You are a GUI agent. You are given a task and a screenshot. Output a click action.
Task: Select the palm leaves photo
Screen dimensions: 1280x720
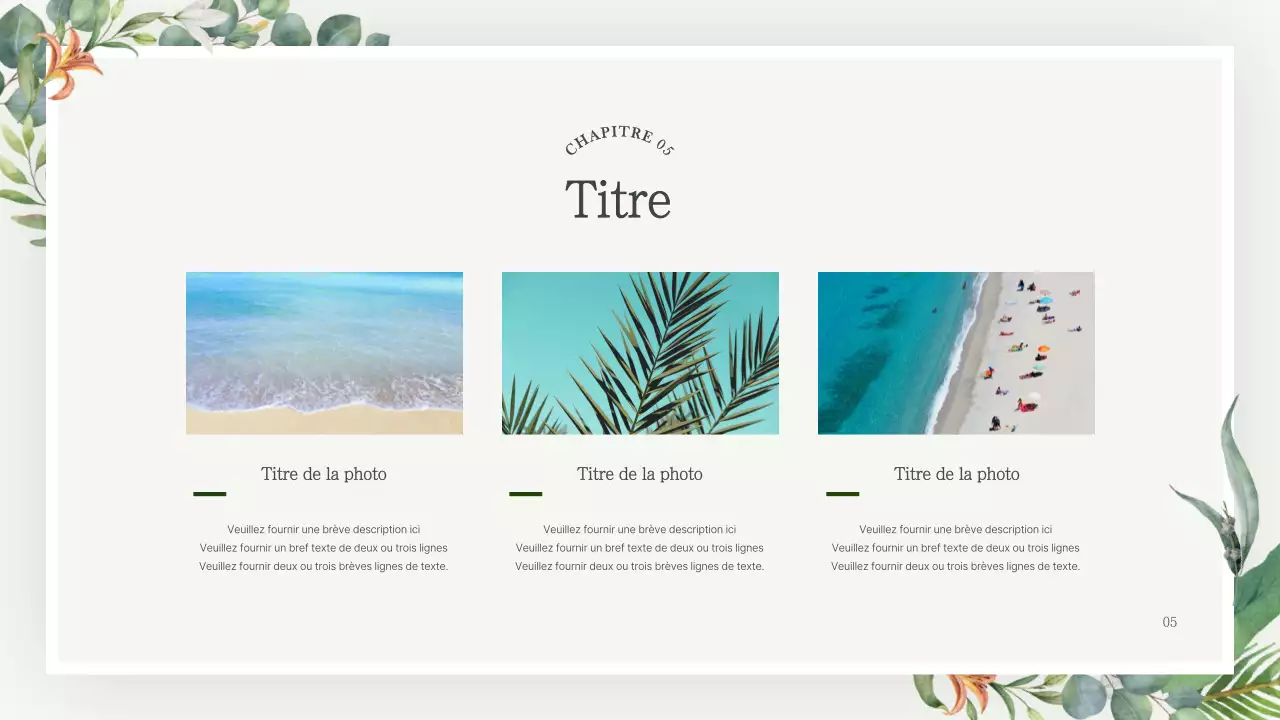click(640, 352)
